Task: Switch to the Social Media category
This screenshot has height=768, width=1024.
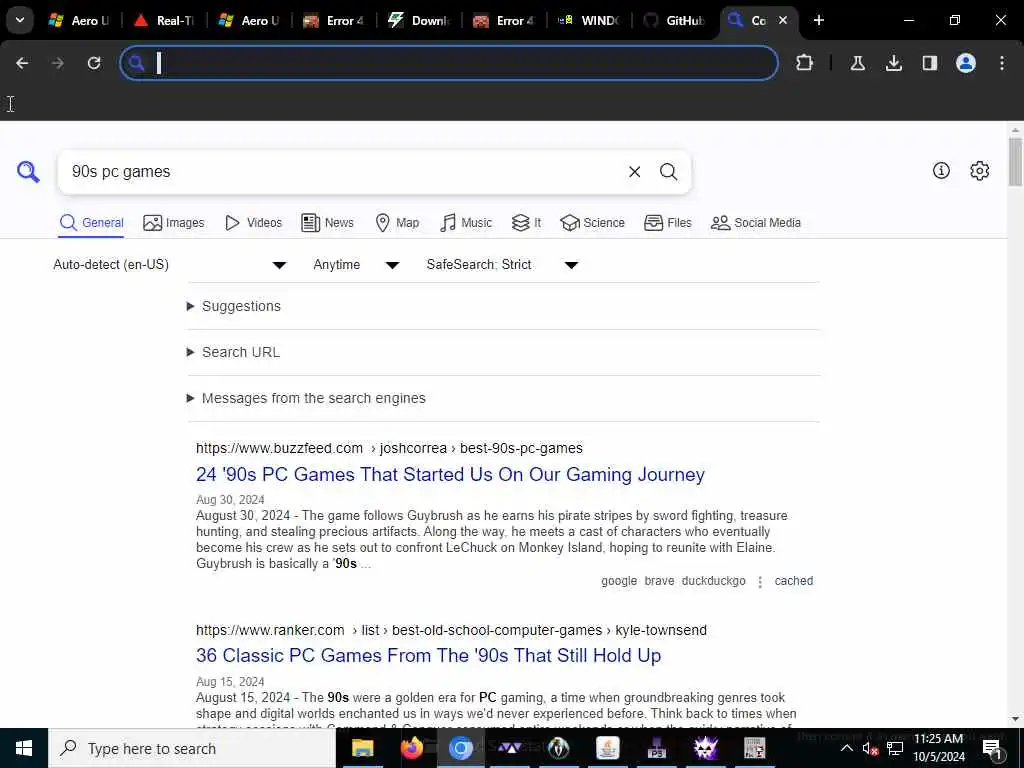Action: pos(756,223)
